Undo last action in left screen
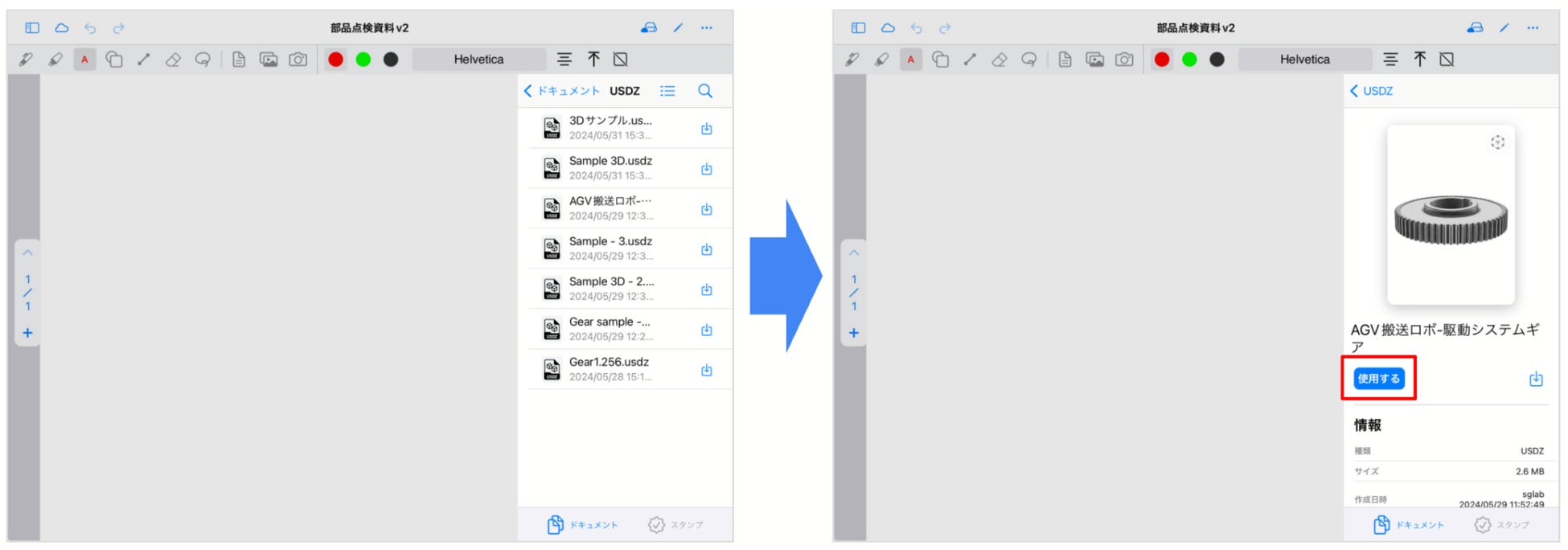This screenshot has width=1568, height=550. click(90, 28)
